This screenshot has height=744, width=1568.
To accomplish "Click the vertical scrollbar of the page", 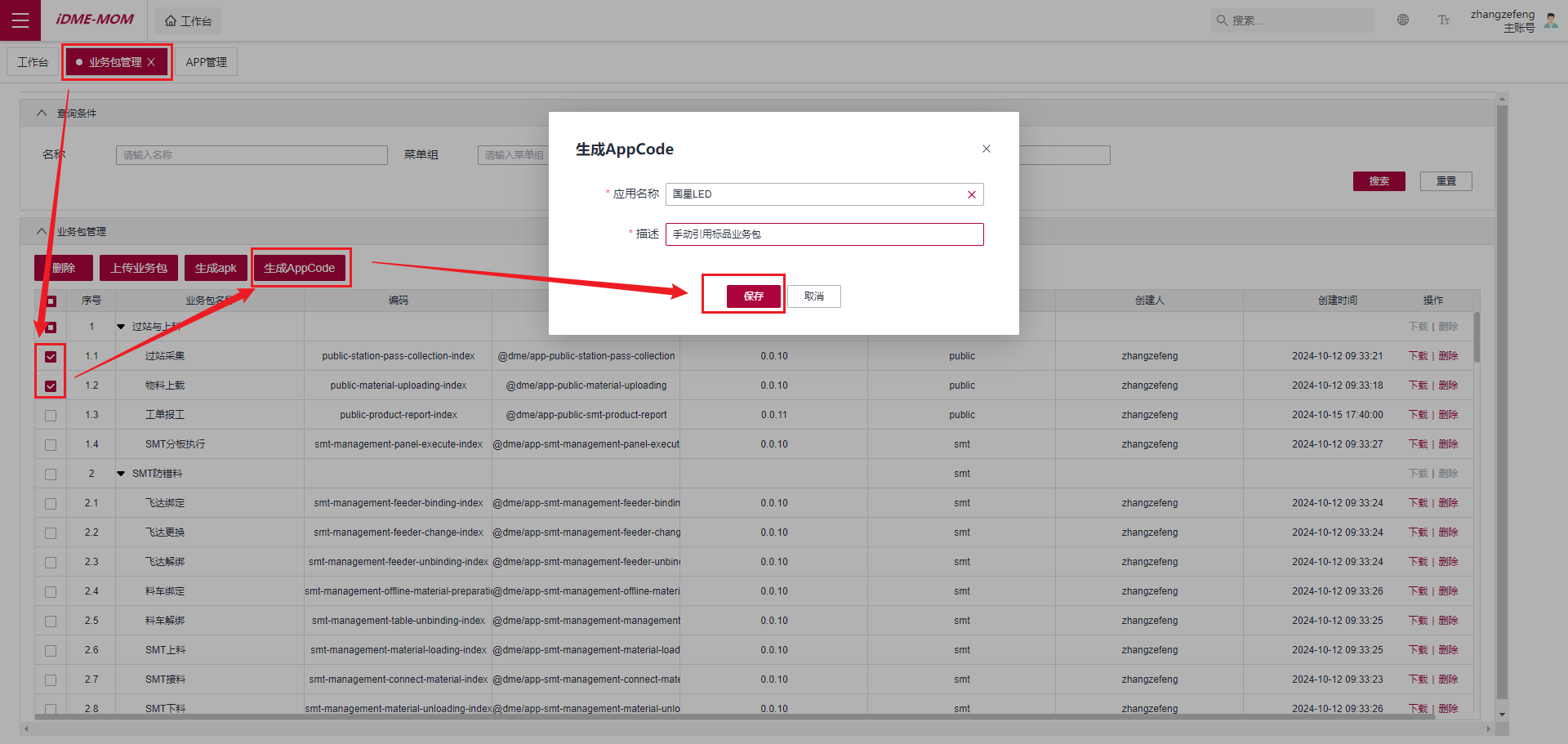I will pos(1502,400).
